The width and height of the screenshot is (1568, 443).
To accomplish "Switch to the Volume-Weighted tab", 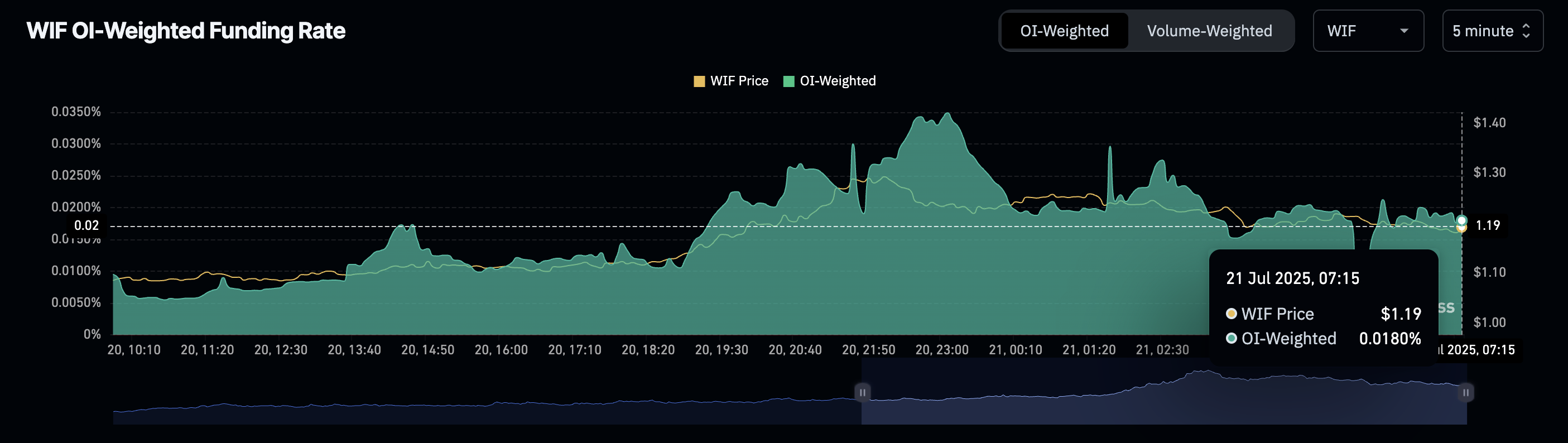I will (x=1209, y=31).
